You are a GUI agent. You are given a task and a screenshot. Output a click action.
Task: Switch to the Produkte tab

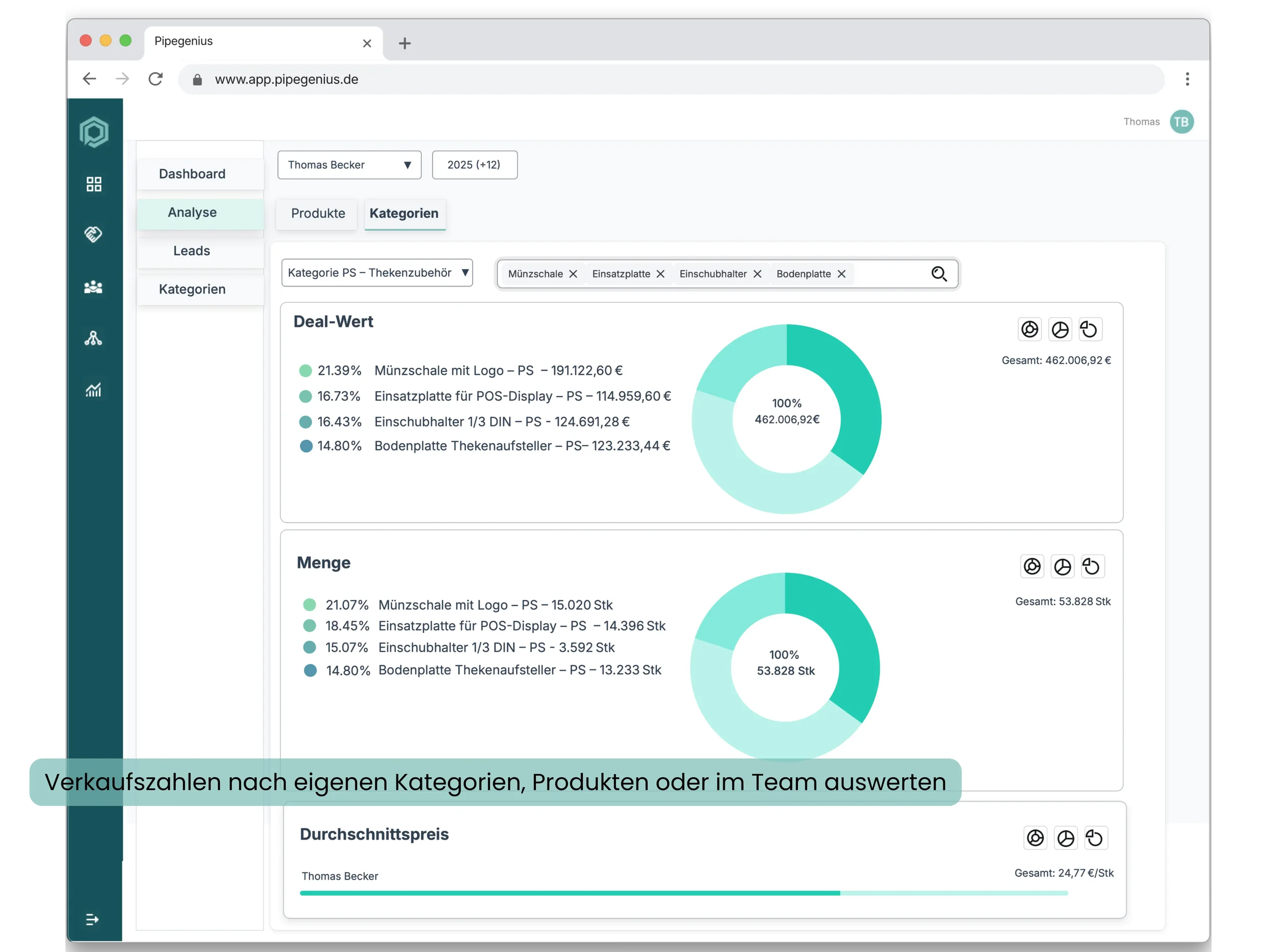[318, 213]
